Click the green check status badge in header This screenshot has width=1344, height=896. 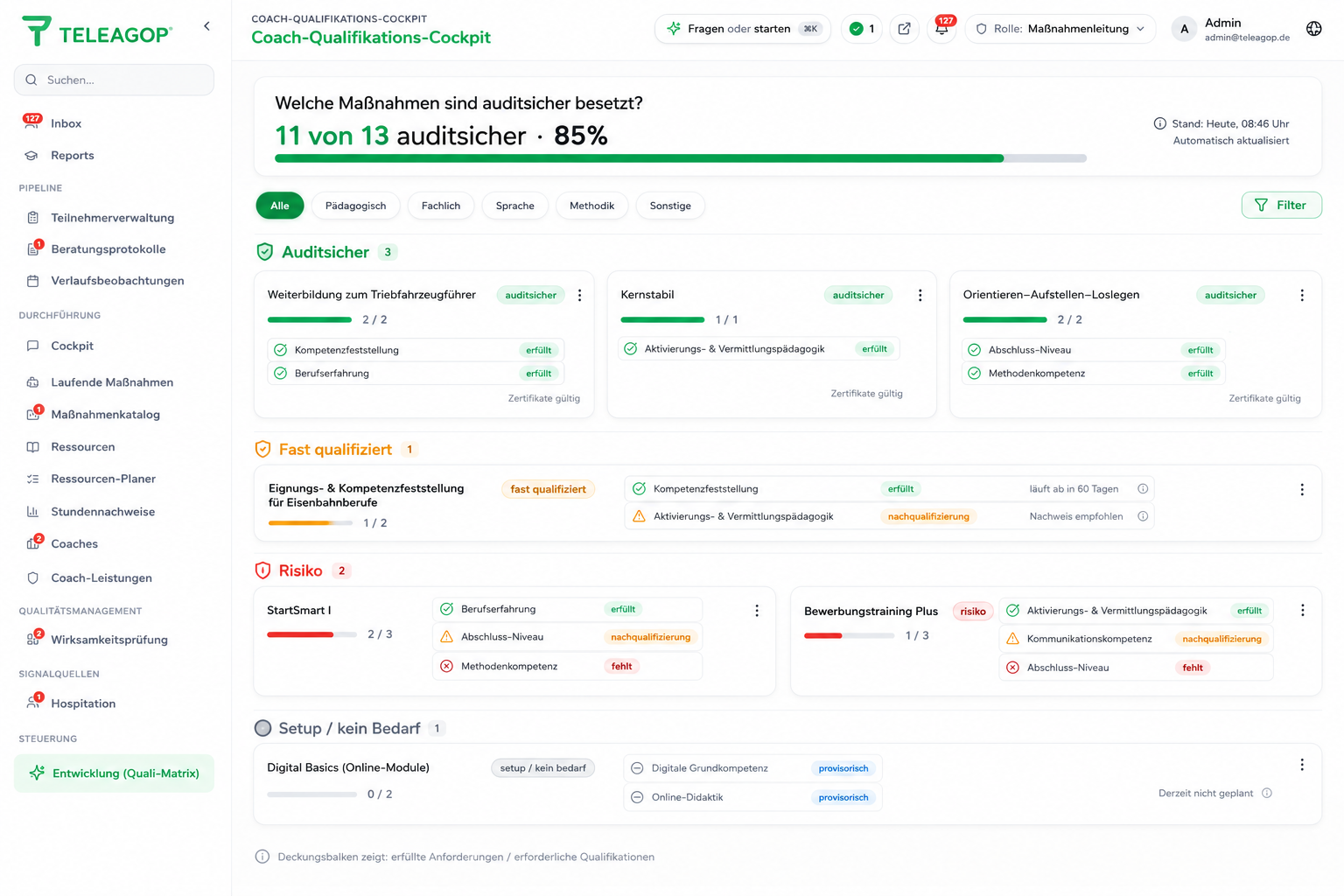[x=862, y=29]
